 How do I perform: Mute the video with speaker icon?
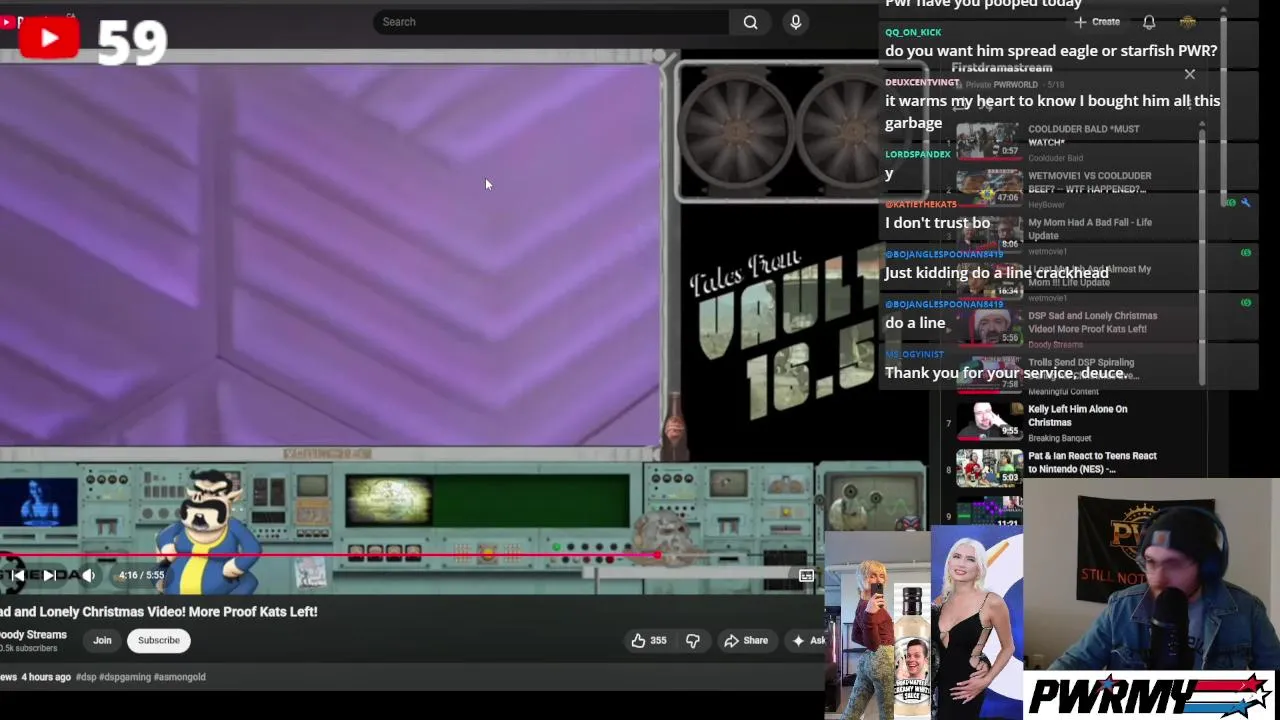88,575
